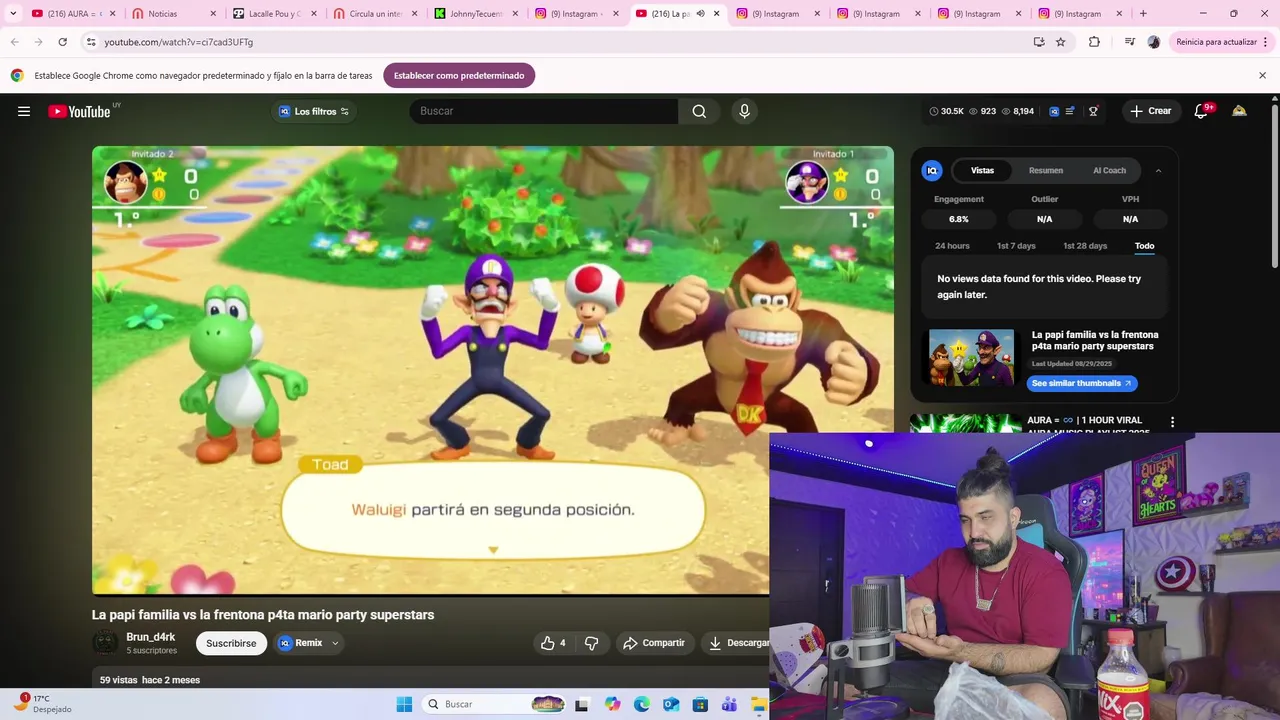1280x720 pixels.
Task: Open the YouTube account avatar menu
Action: (1239, 111)
